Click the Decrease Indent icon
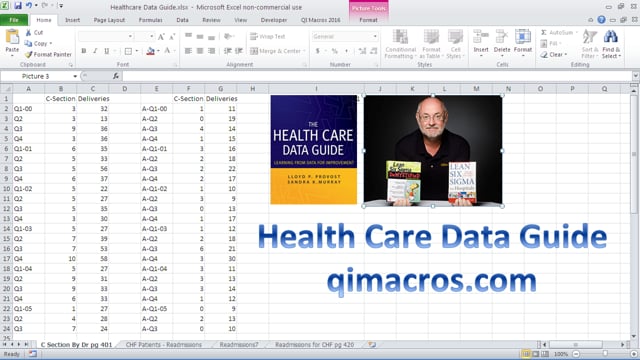Image resolution: width=640 pixels, height=360 pixels. 228,51
